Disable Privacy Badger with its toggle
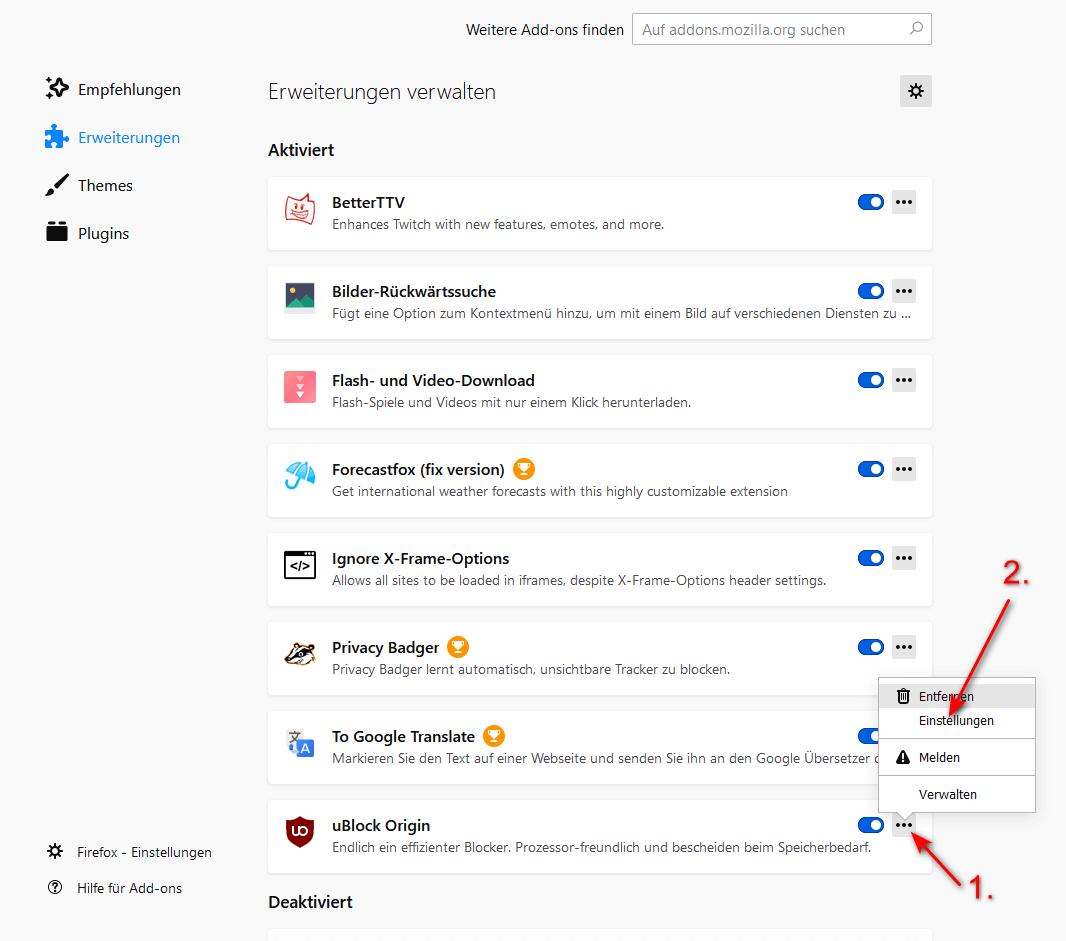Viewport: 1066px width, 941px height. pyautogui.click(x=871, y=647)
